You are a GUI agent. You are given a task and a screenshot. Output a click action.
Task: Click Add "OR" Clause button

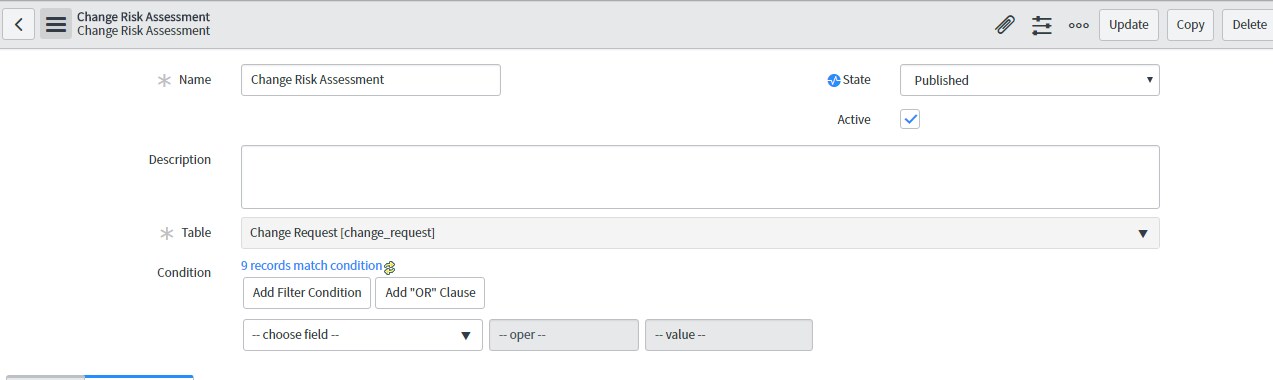coord(430,293)
